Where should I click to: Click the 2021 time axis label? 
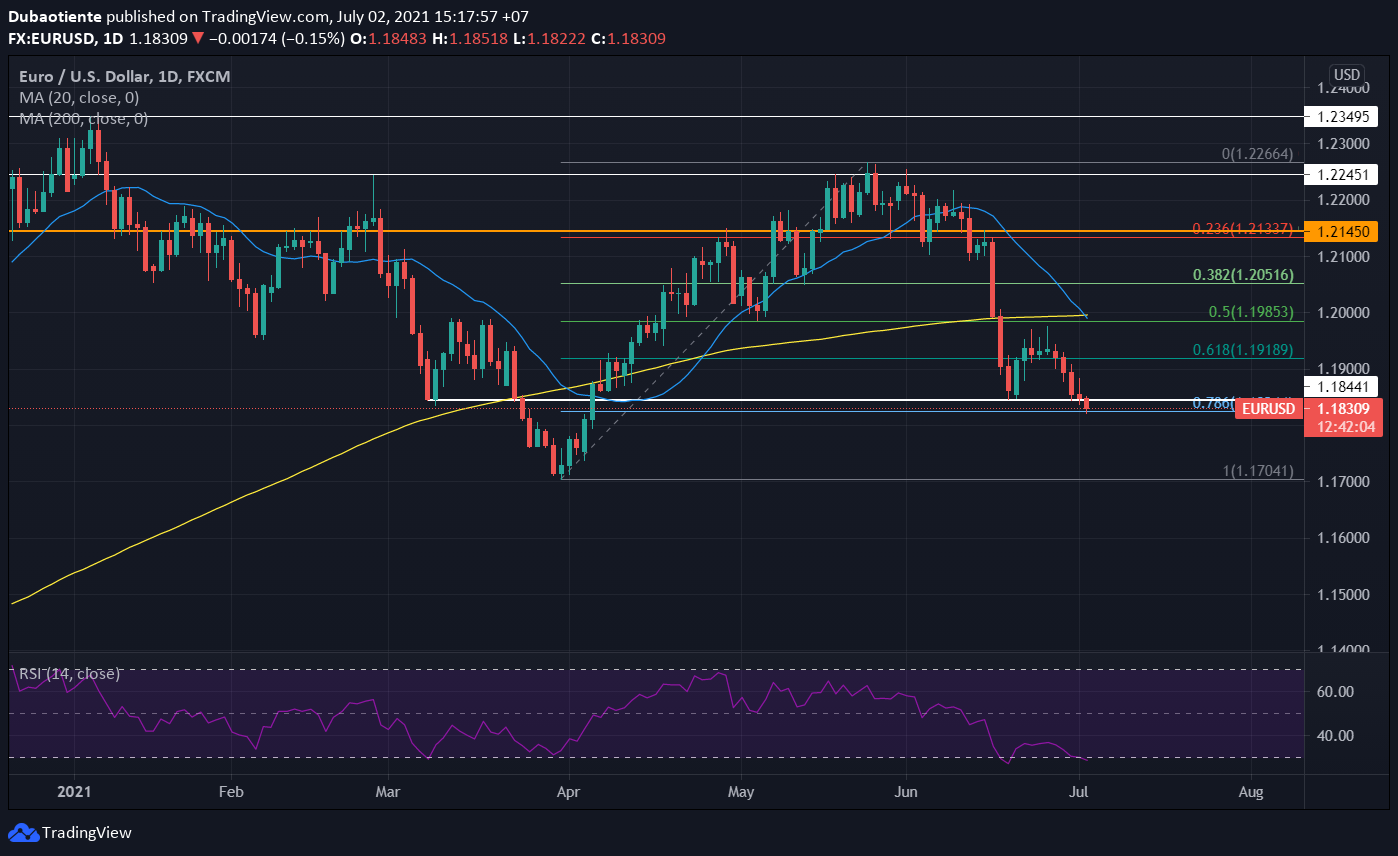pyautogui.click(x=74, y=792)
